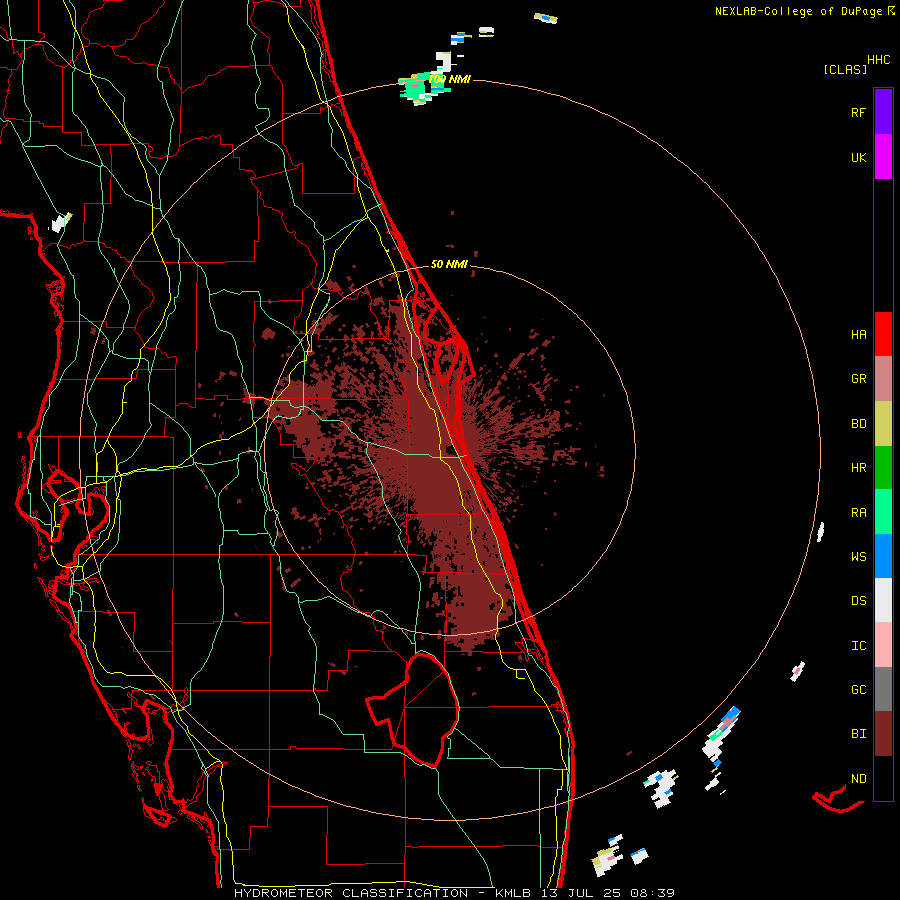Click the HYDROMETEOR CLASSIFICATION caption text
The width and height of the screenshot is (900, 900).
coord(351,893)
